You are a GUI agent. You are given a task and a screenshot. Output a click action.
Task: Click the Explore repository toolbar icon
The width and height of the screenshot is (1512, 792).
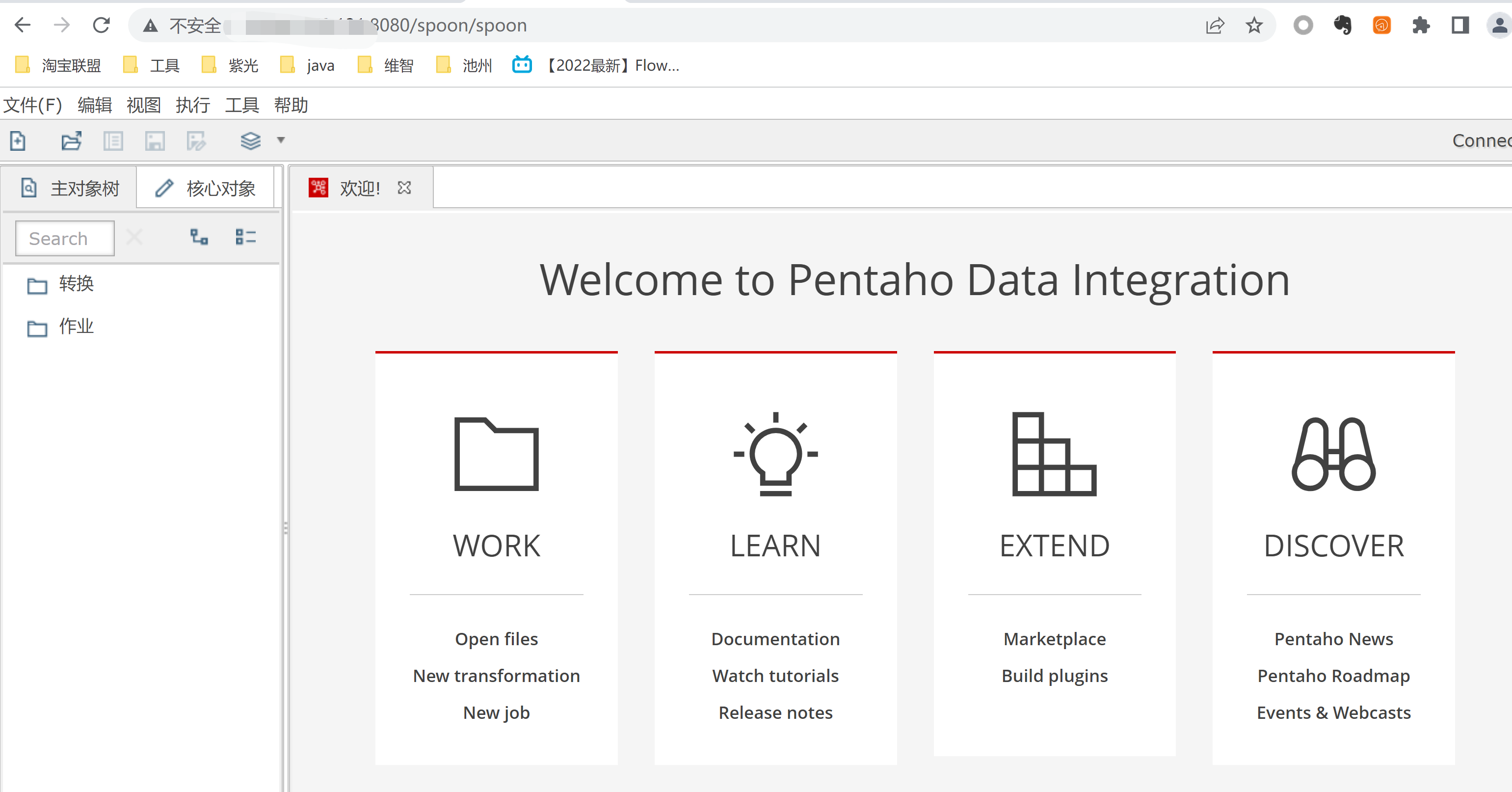click(113, 141)
